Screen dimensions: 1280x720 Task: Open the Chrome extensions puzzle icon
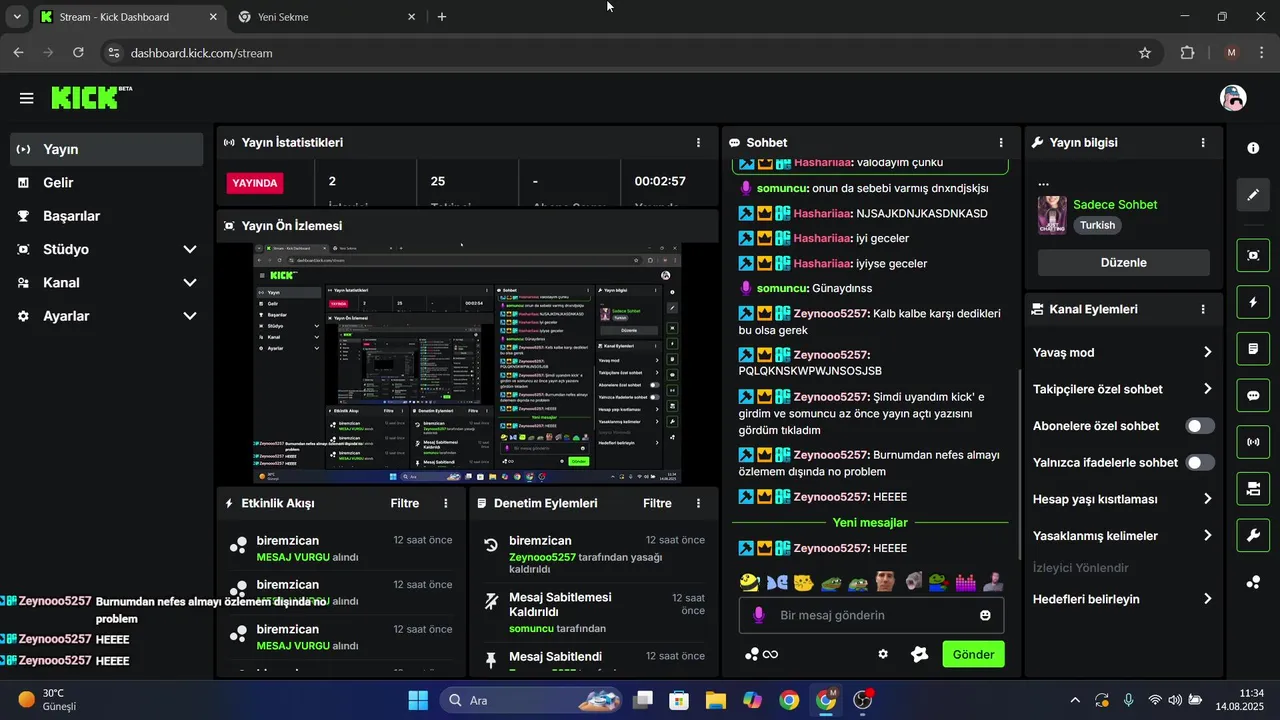1188,53
